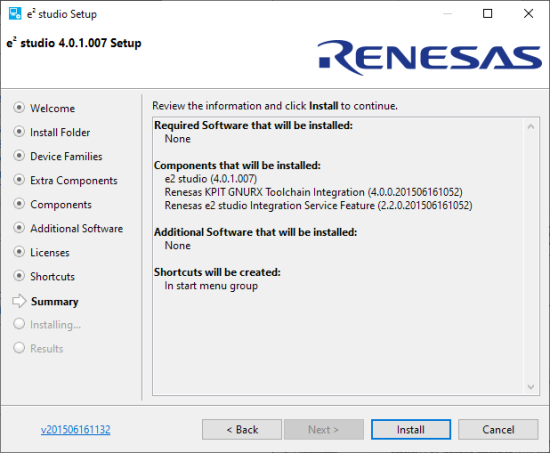Click the 'Required Software that will be installed' heading
The height and width of the screenshot is (453, 550).
coord(253,125)
